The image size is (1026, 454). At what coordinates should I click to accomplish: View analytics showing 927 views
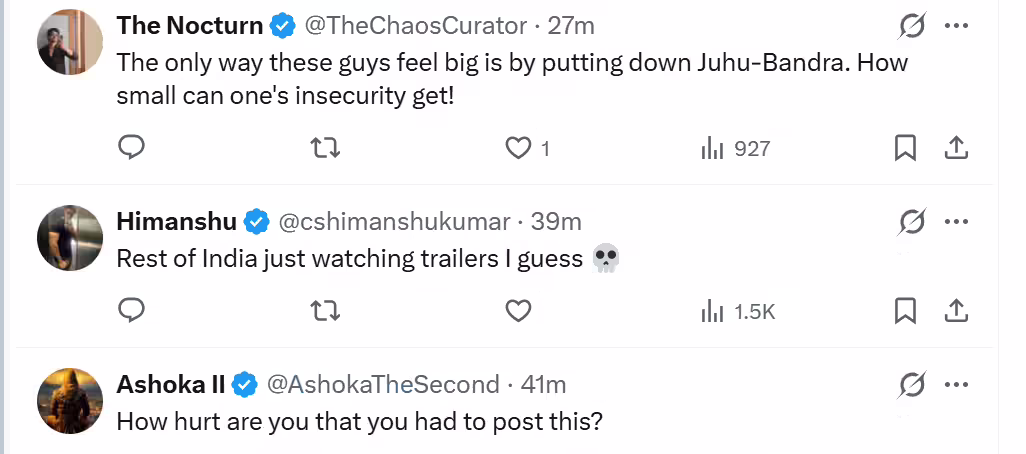click(735, 148)
